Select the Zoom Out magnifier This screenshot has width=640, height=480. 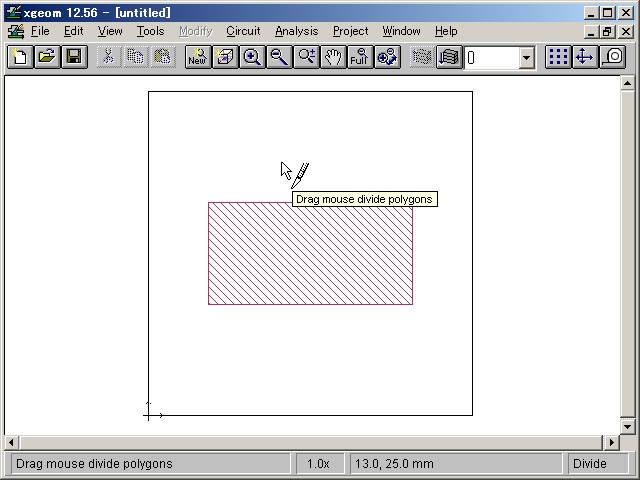coord(279,57)
